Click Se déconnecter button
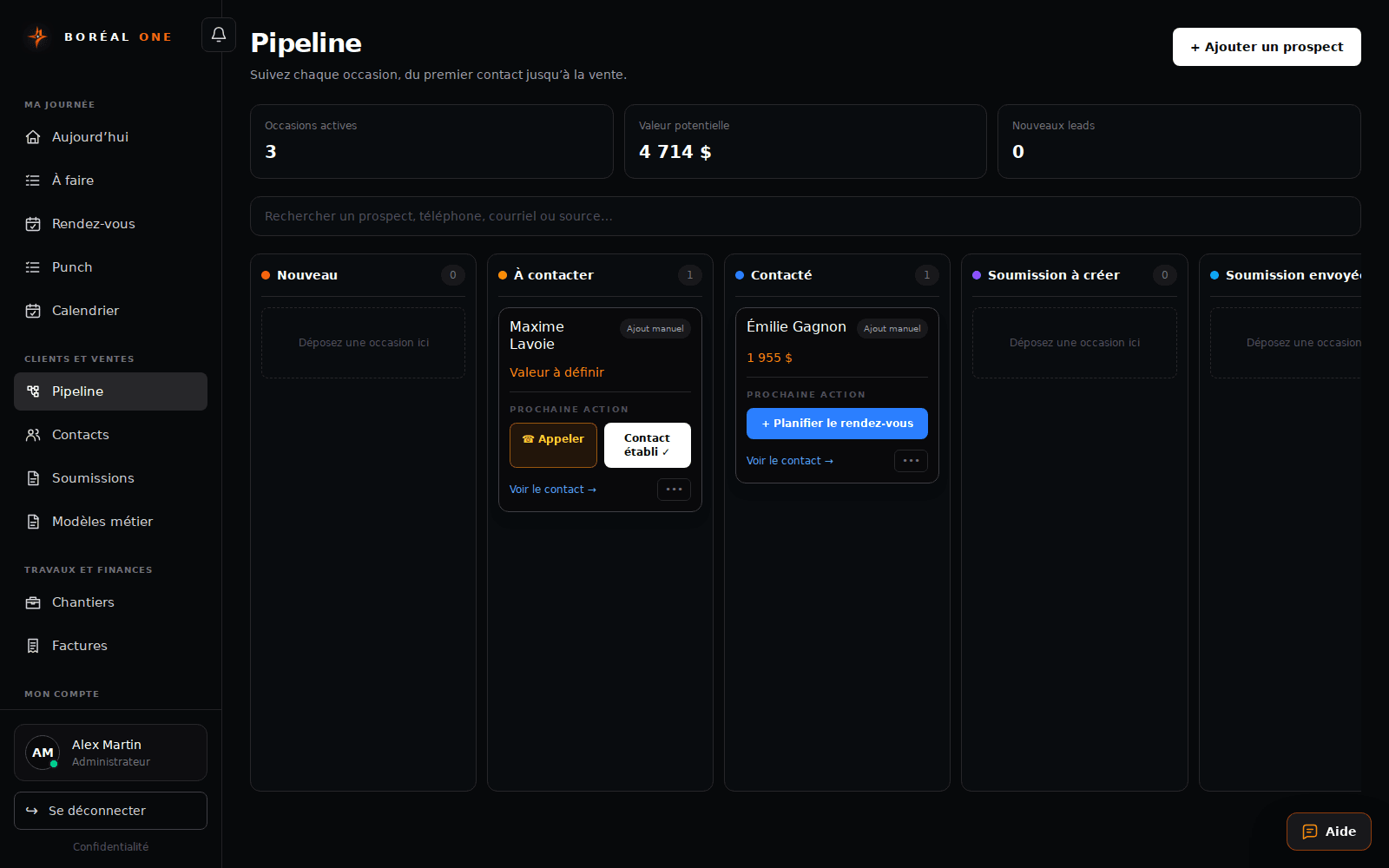Screen dimensions: 1389x868 110,811
